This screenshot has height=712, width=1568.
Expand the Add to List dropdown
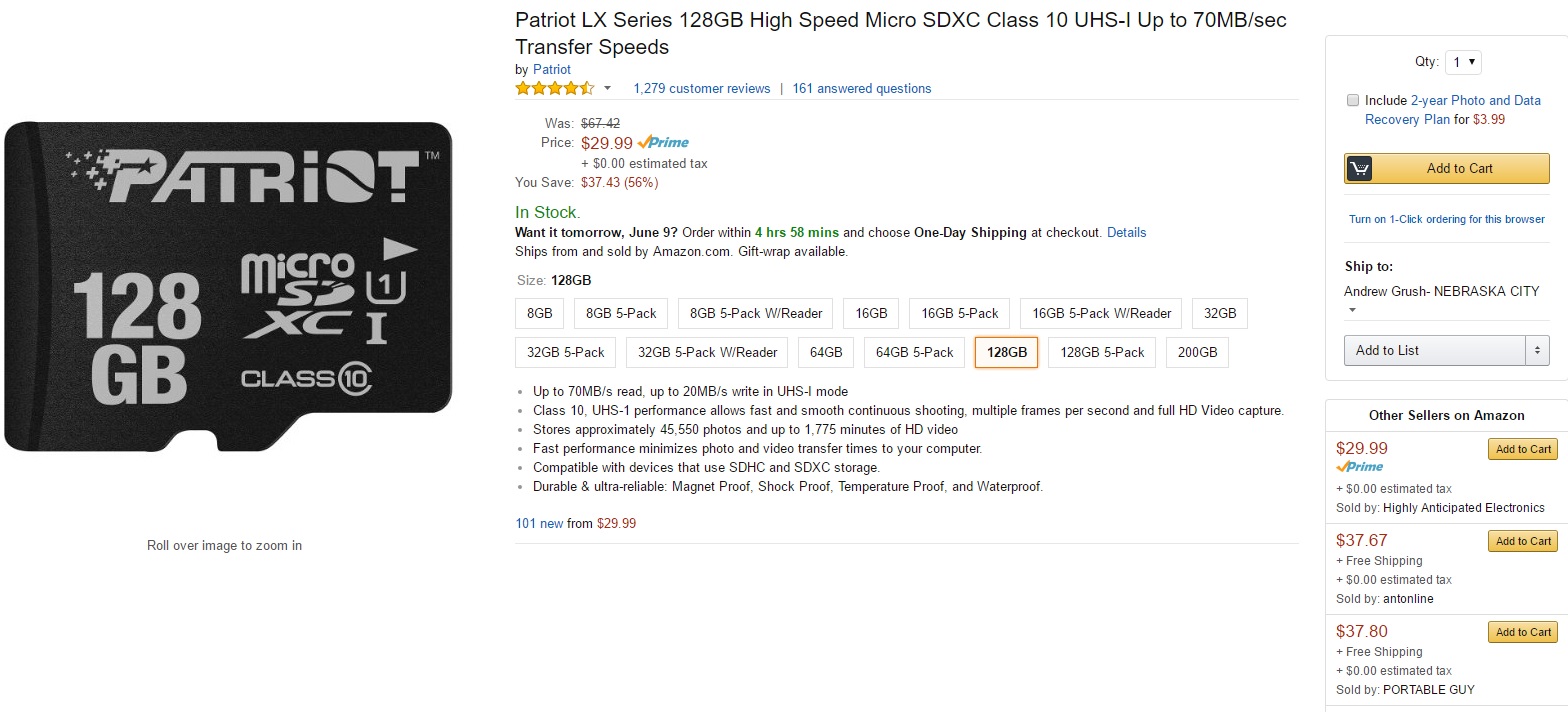[1537, 350]
